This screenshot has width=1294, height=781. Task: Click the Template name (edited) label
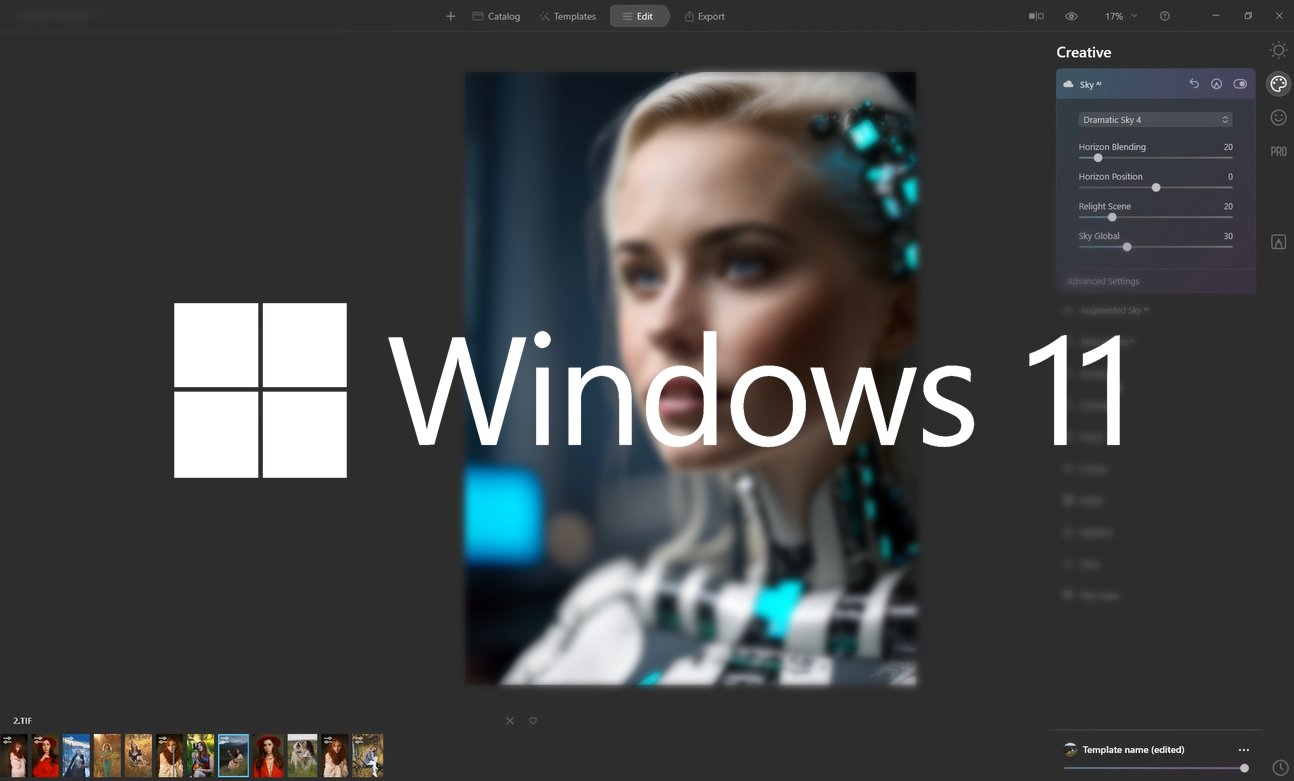[x=1133, y=750]
